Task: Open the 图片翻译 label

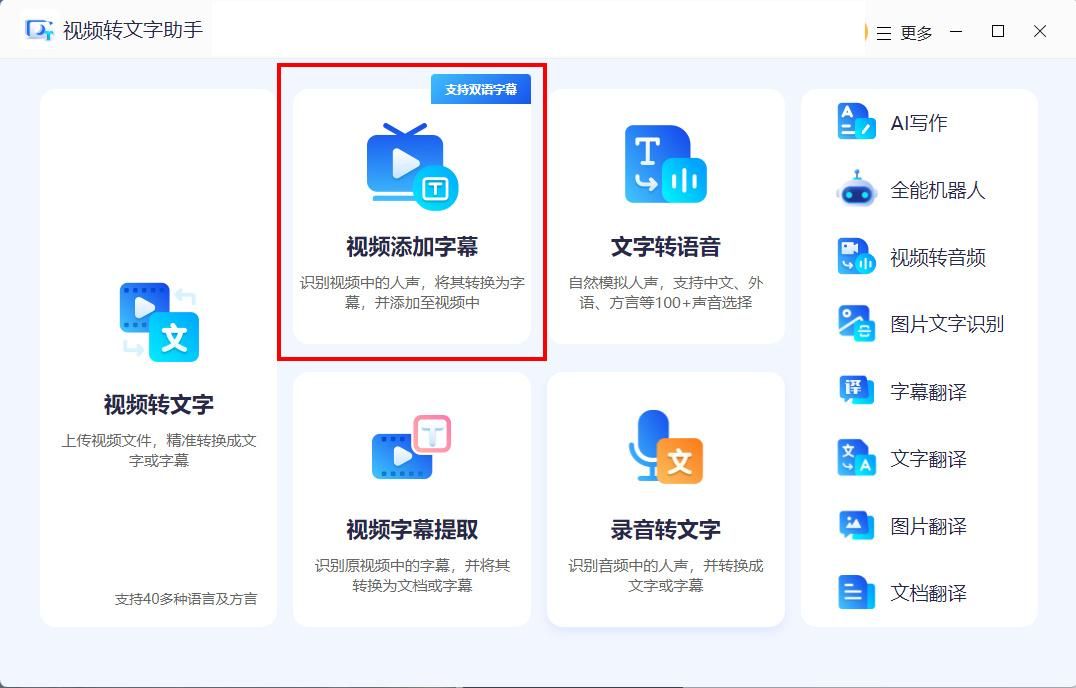Action: tap(928, 526)
